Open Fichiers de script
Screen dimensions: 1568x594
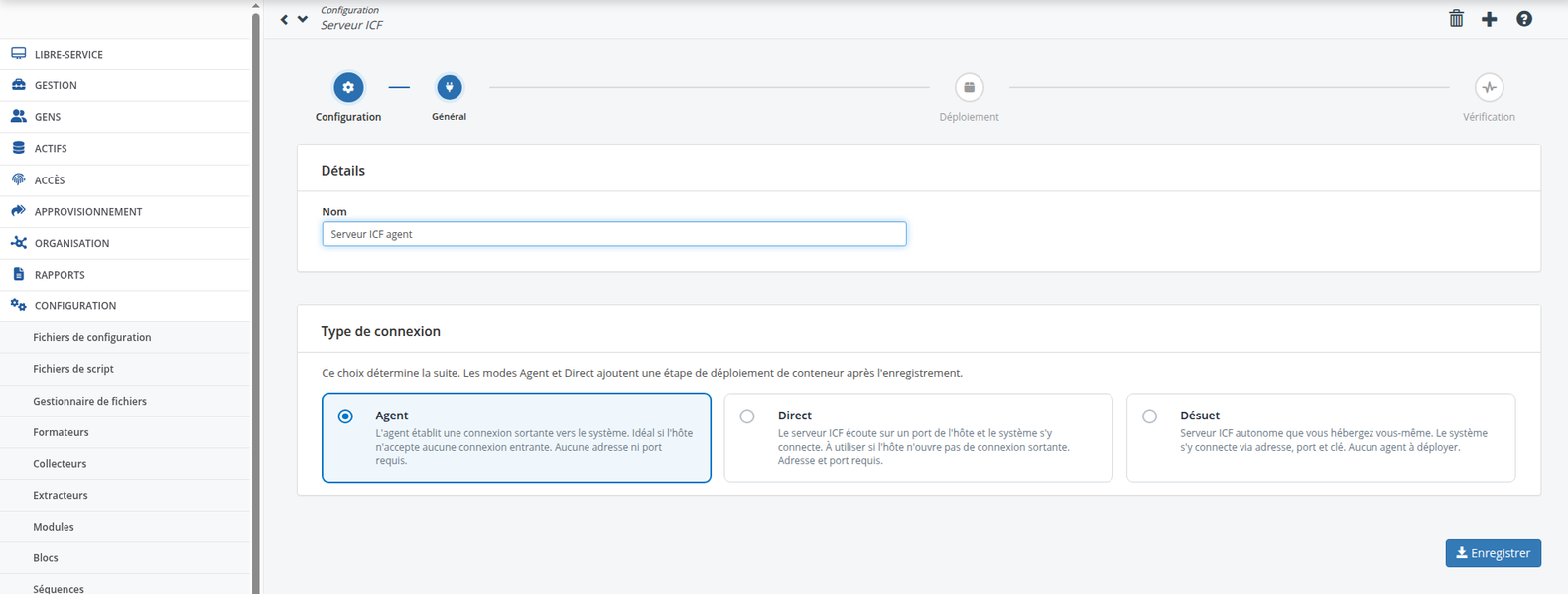tap(125, 369)
